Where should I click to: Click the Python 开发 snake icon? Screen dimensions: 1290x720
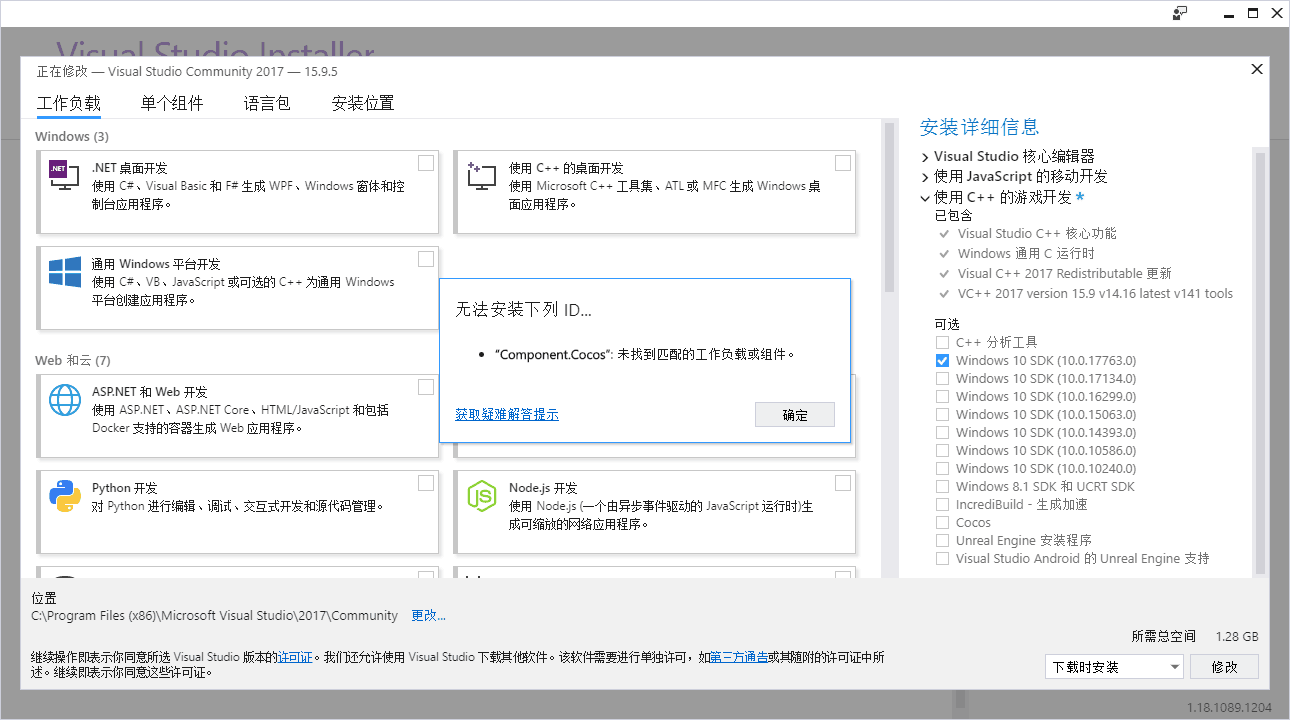coord(64,495)
